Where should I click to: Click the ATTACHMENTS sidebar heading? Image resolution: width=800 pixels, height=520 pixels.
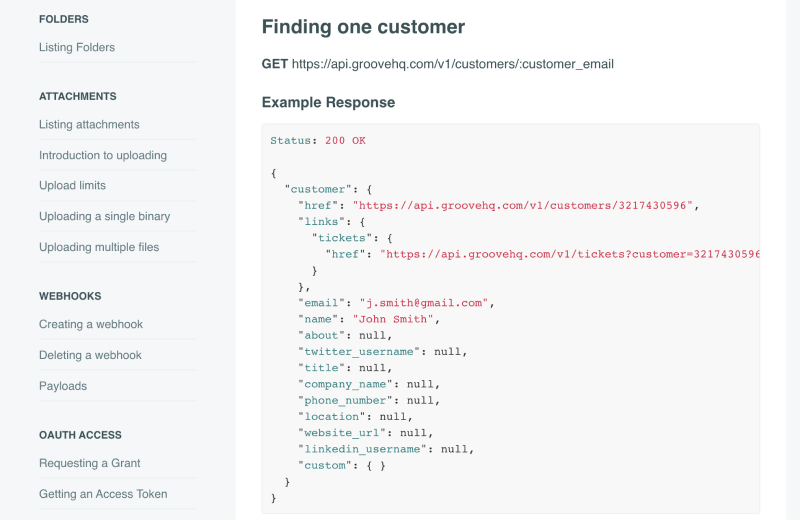(x=78, y=97)
